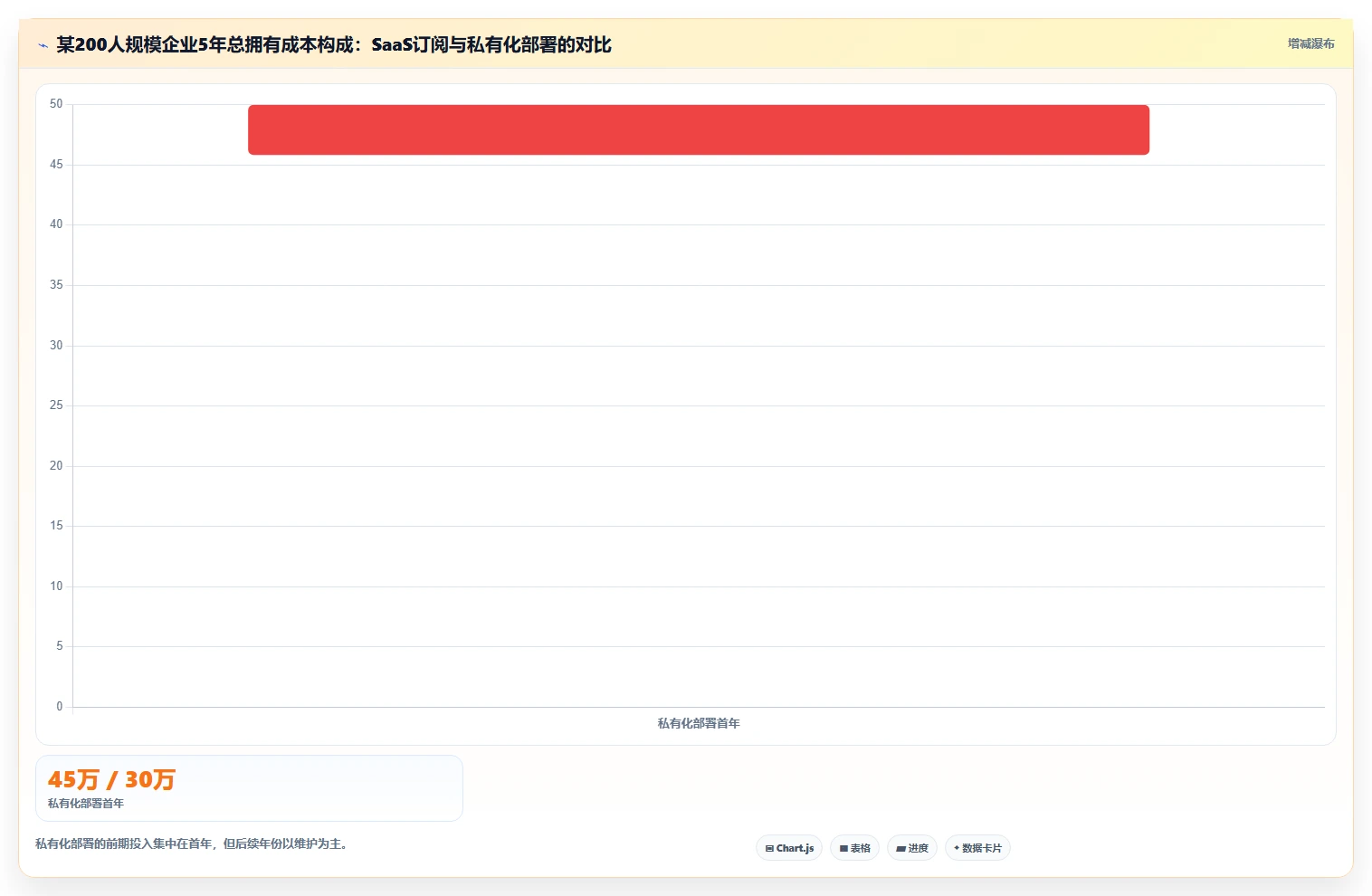Click the 45万 / 30万 data card value
Viewport: 1372px width, 896px height.
coord(111,779)
